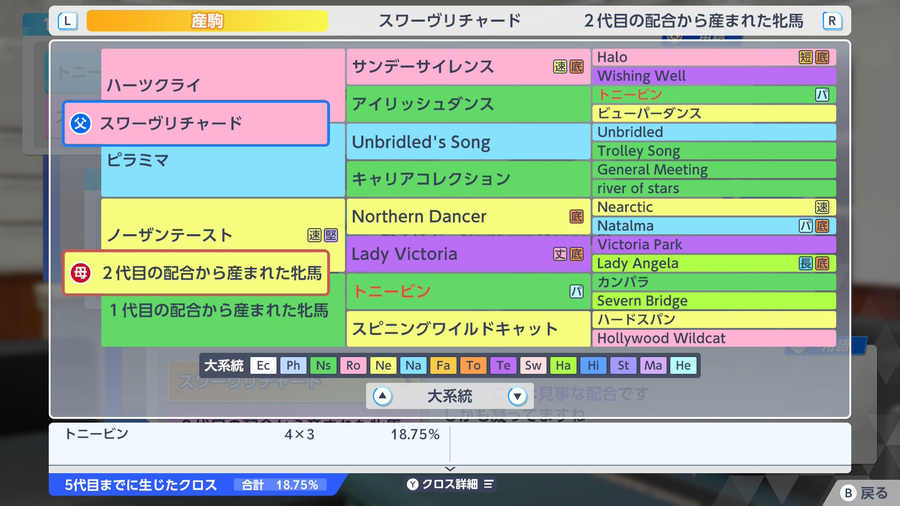900x506 pixels.
Task: Click the 速 icon on サンデーサイレンス
Action: click(x=560, y=67)
